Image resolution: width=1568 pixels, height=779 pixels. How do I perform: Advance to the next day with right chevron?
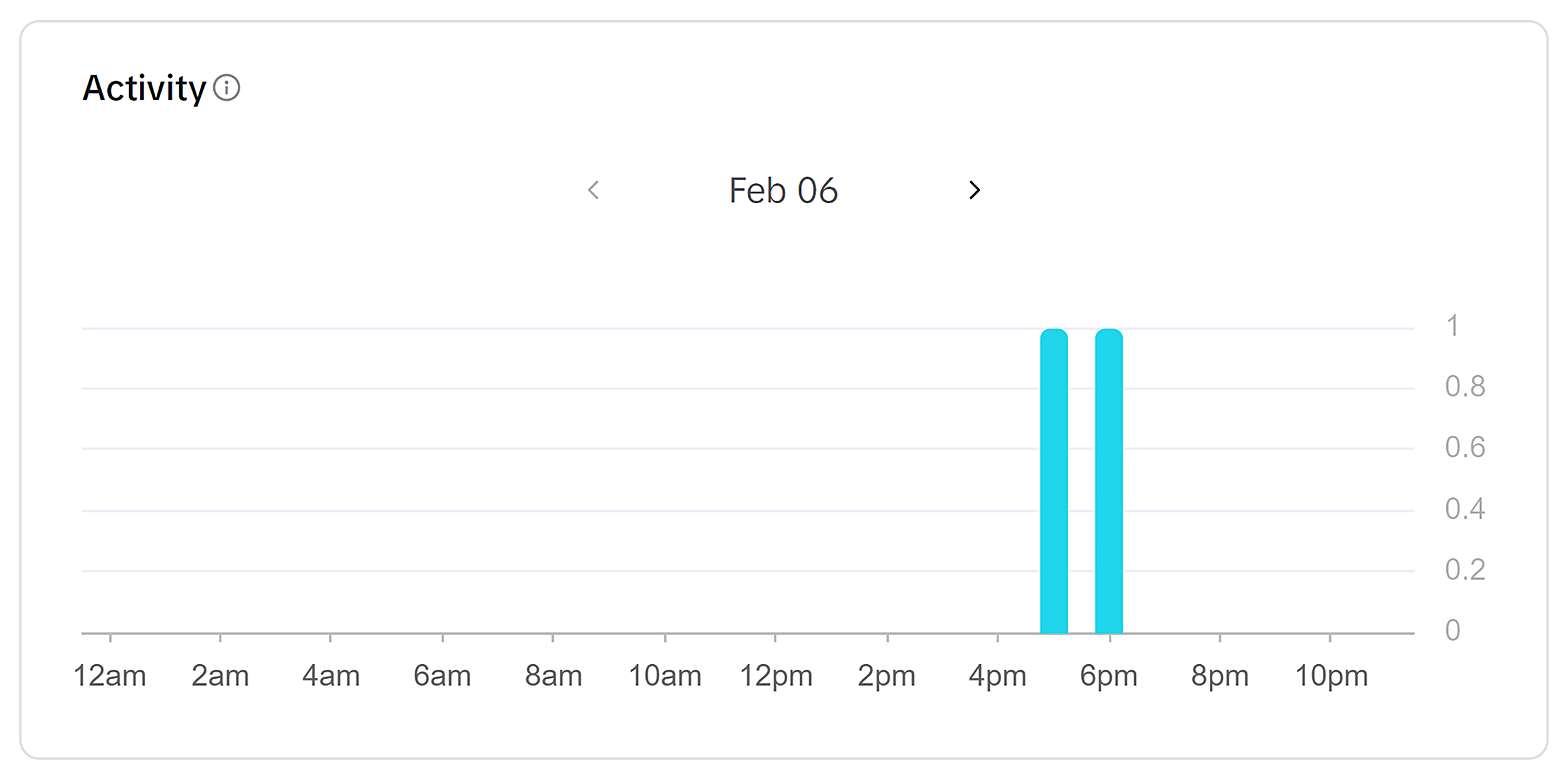974,190
